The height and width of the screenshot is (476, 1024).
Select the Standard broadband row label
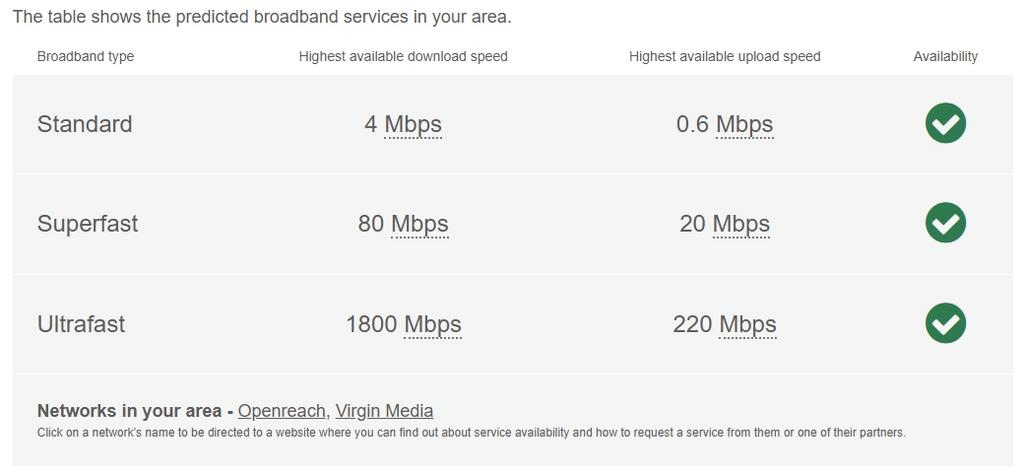tap(84, 124)
